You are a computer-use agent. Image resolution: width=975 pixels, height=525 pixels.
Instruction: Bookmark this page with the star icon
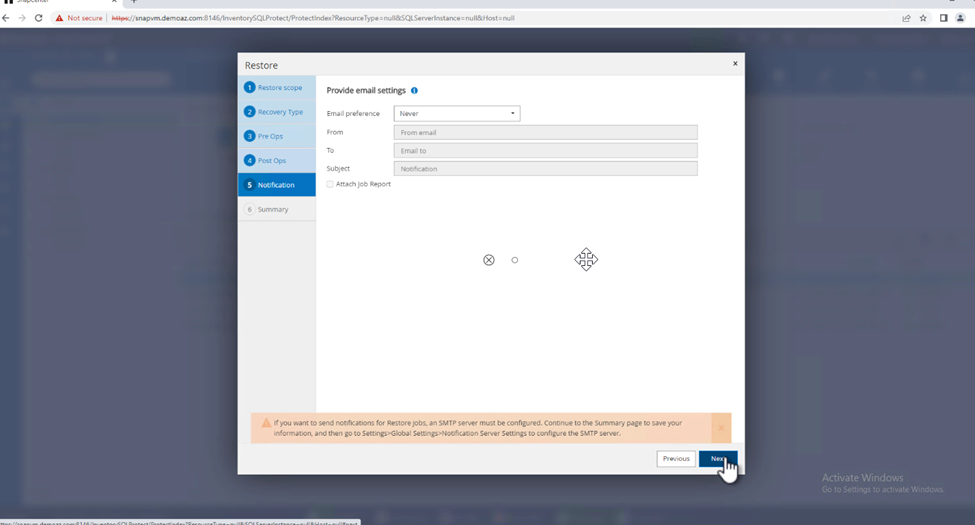(923, 18)
